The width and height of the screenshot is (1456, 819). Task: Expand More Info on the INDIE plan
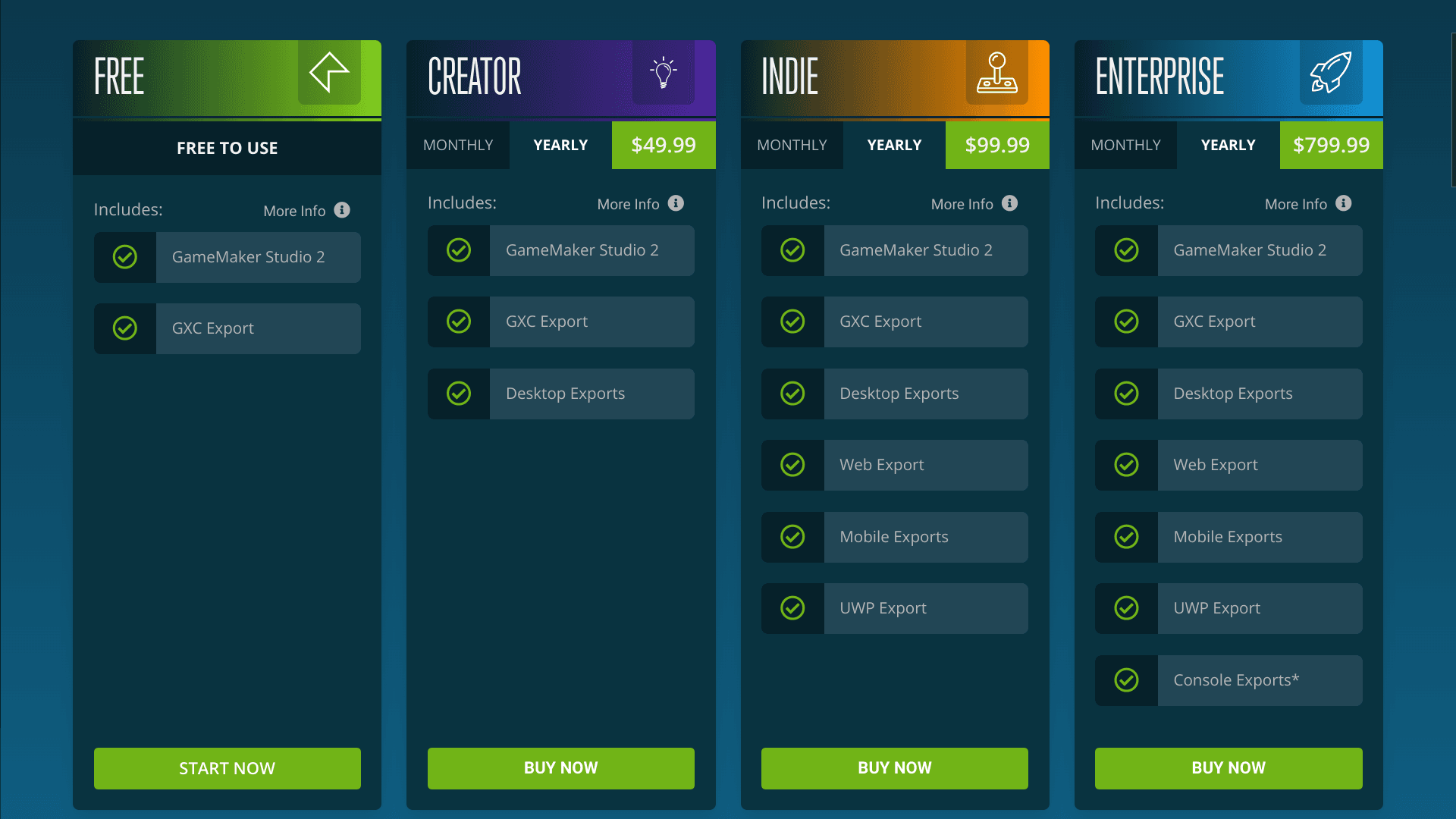click(x=974, y=203)
